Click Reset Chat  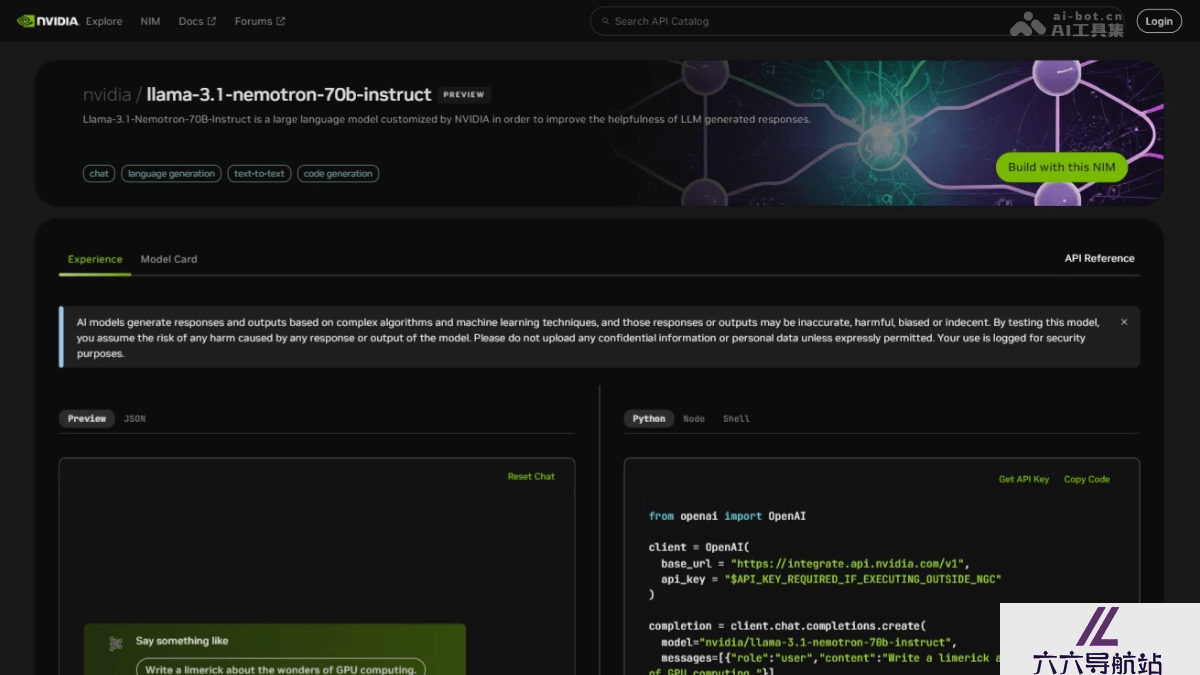[x=531, y=477]
